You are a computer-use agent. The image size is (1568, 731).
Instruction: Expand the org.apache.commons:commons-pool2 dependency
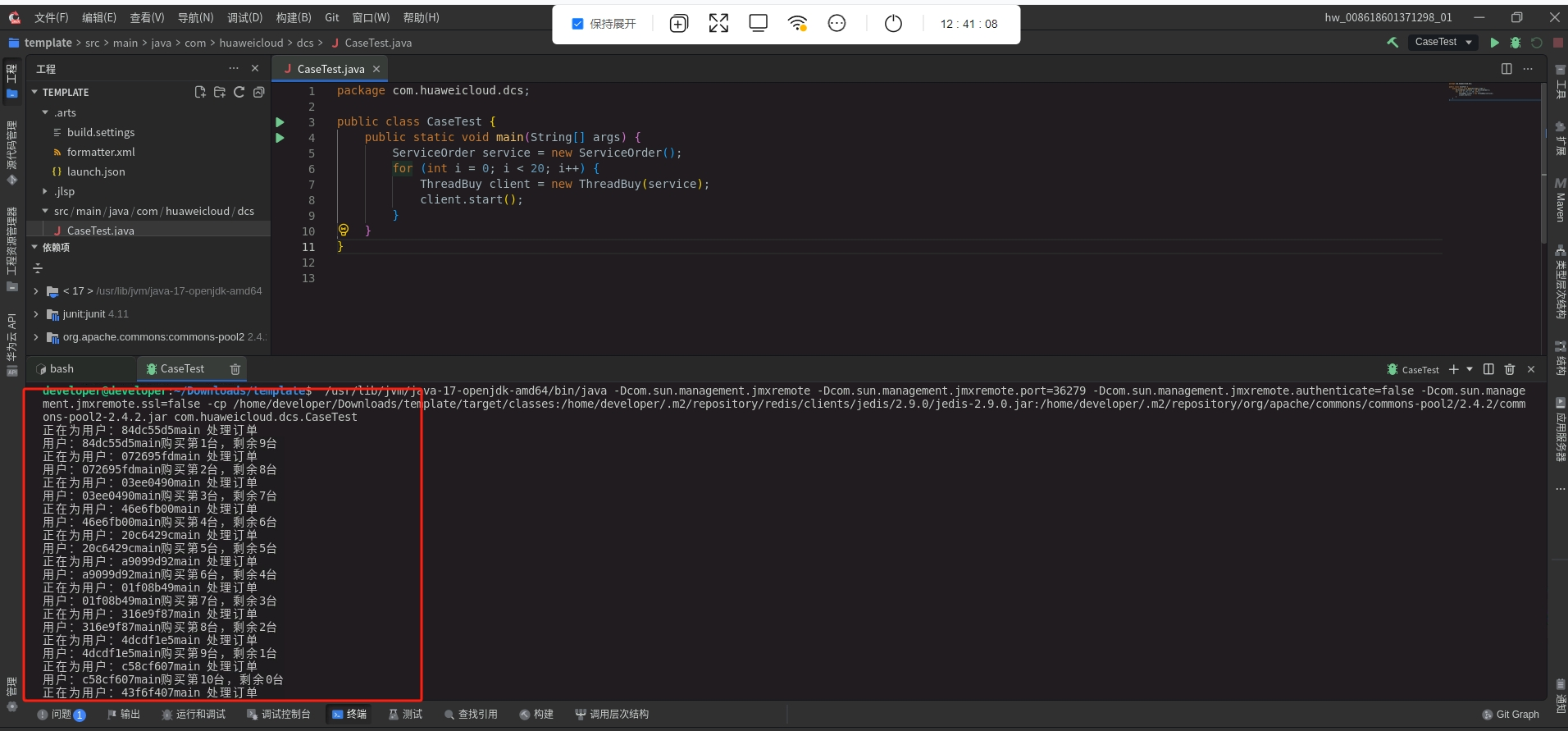(36, 337)
